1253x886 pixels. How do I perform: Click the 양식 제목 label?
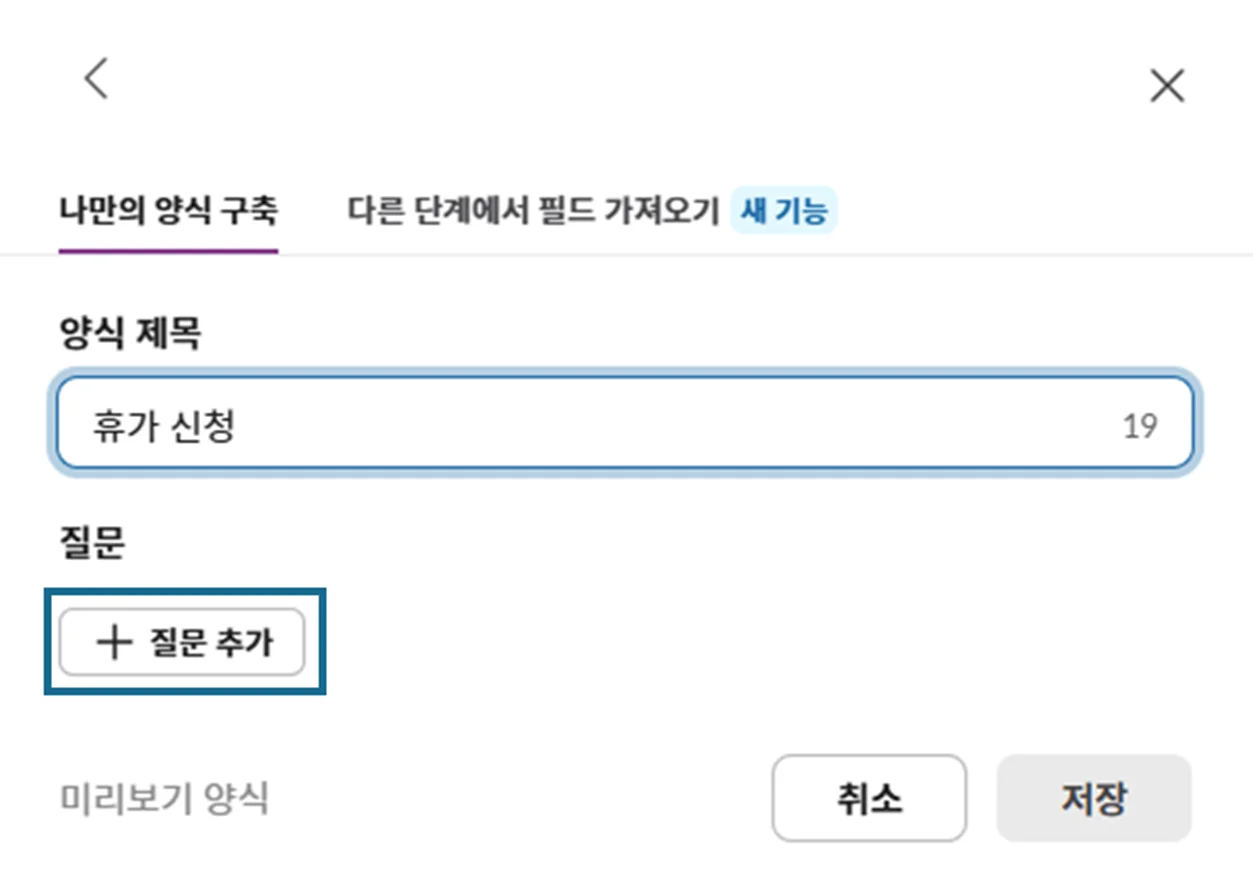(130, 335)
